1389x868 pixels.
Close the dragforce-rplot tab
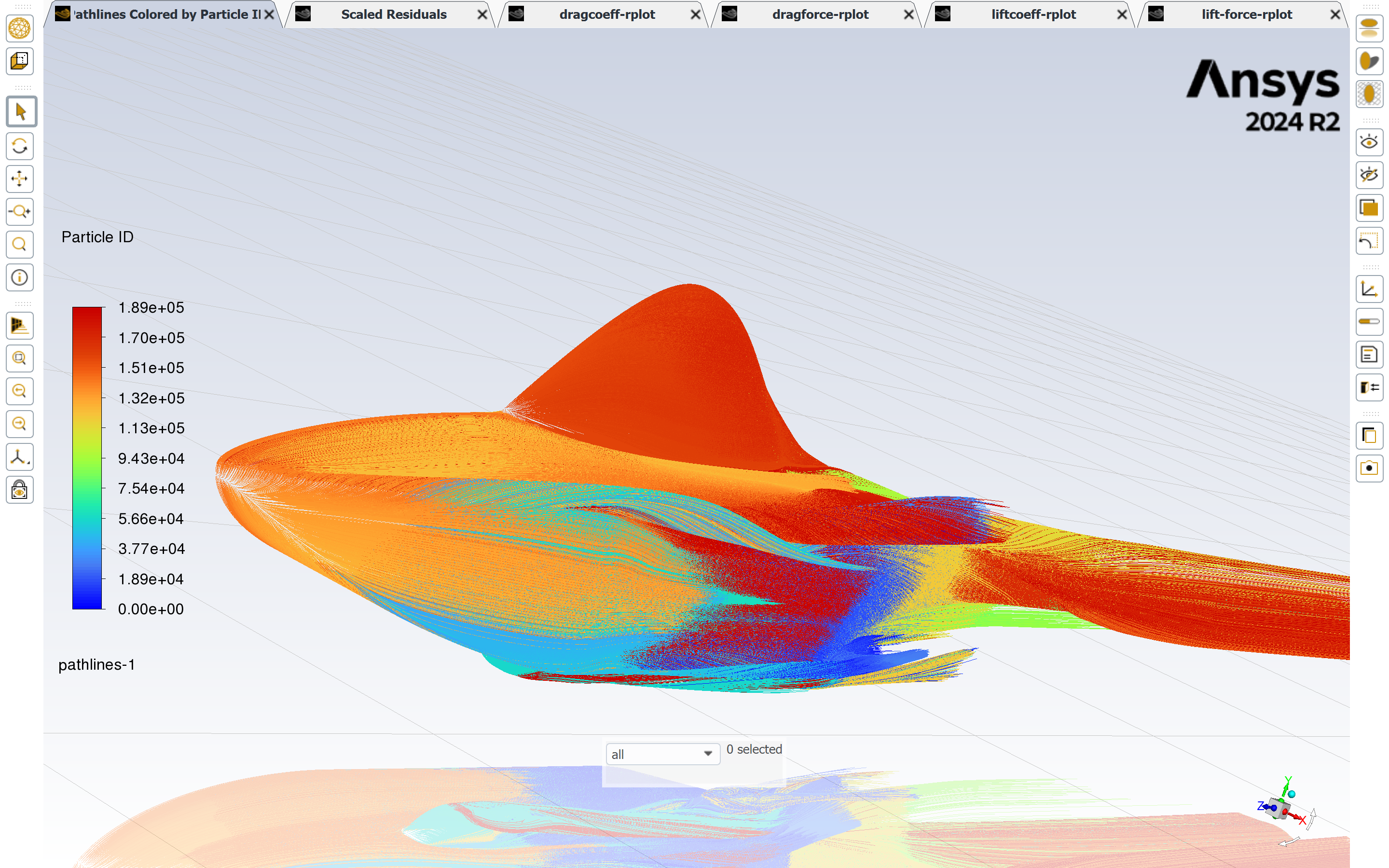pyautogui.click(x=908, y=14)
